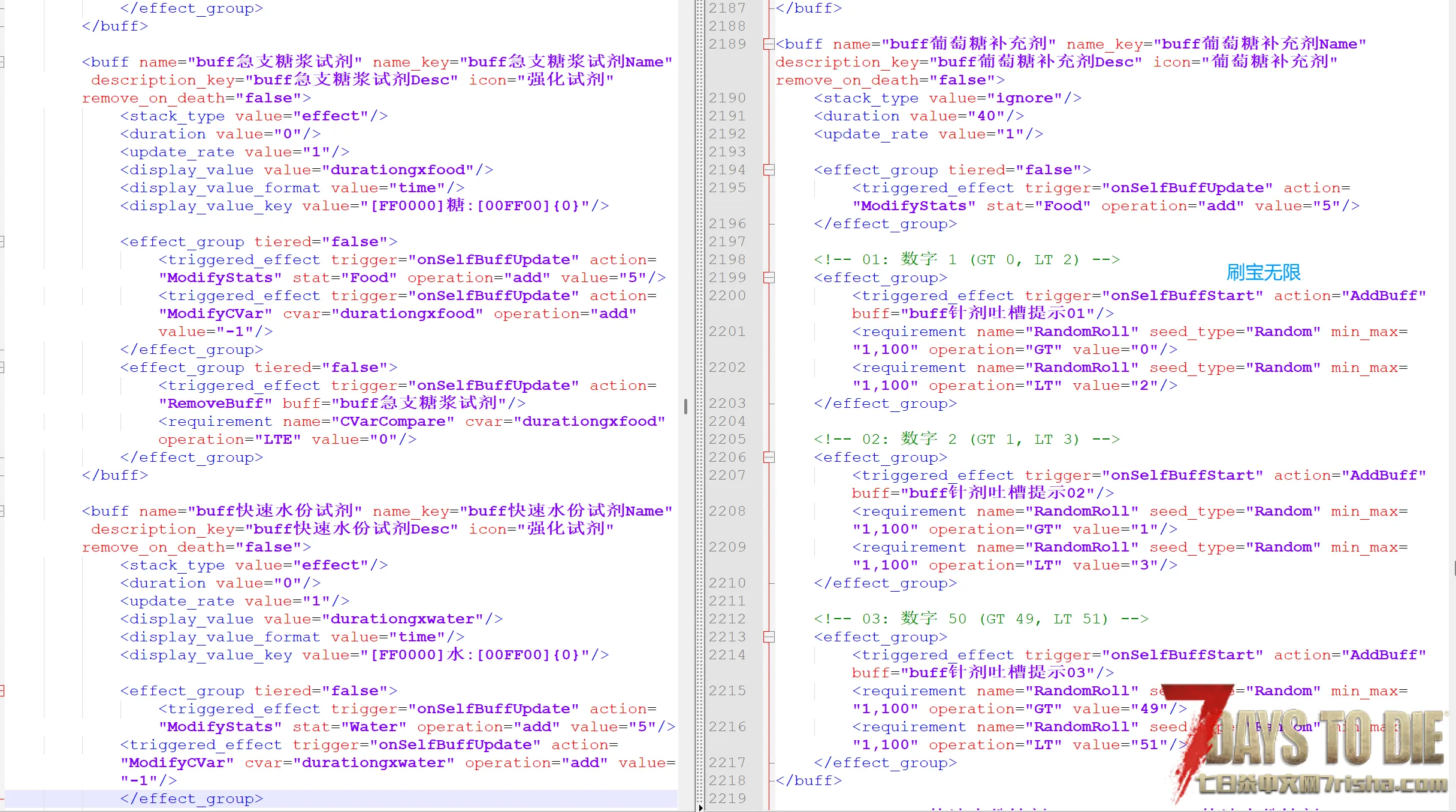Collapse fold marker at line 2199

click(x=769, y=278)
